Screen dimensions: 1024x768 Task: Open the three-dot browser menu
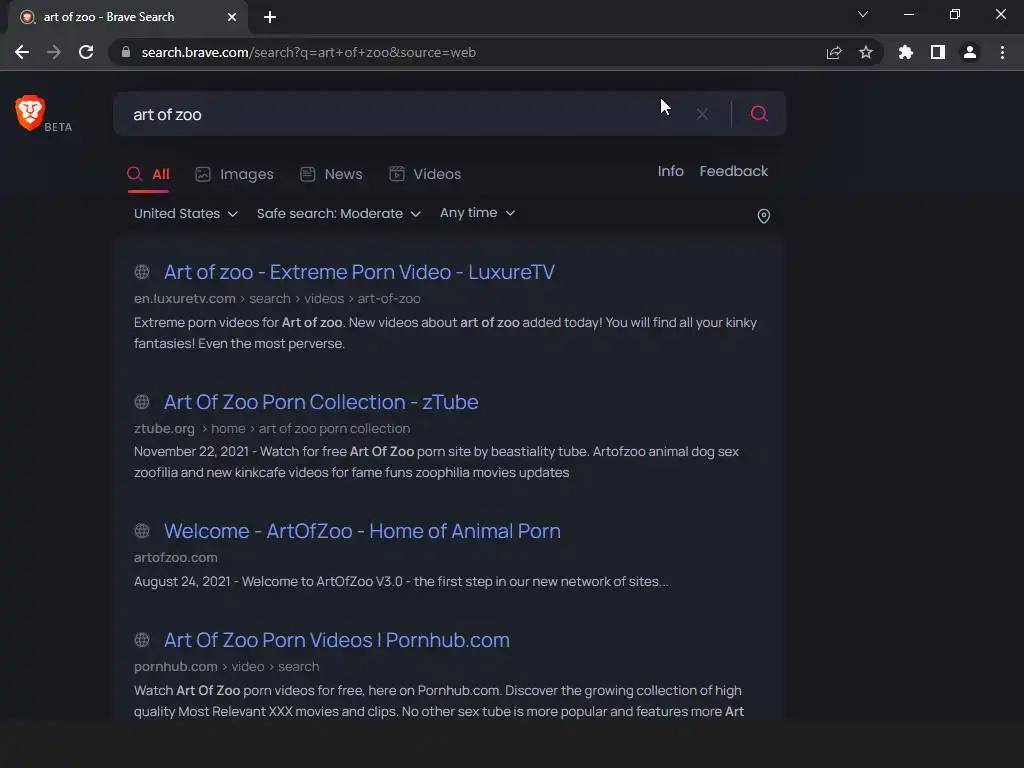(x=1002, y=52)
